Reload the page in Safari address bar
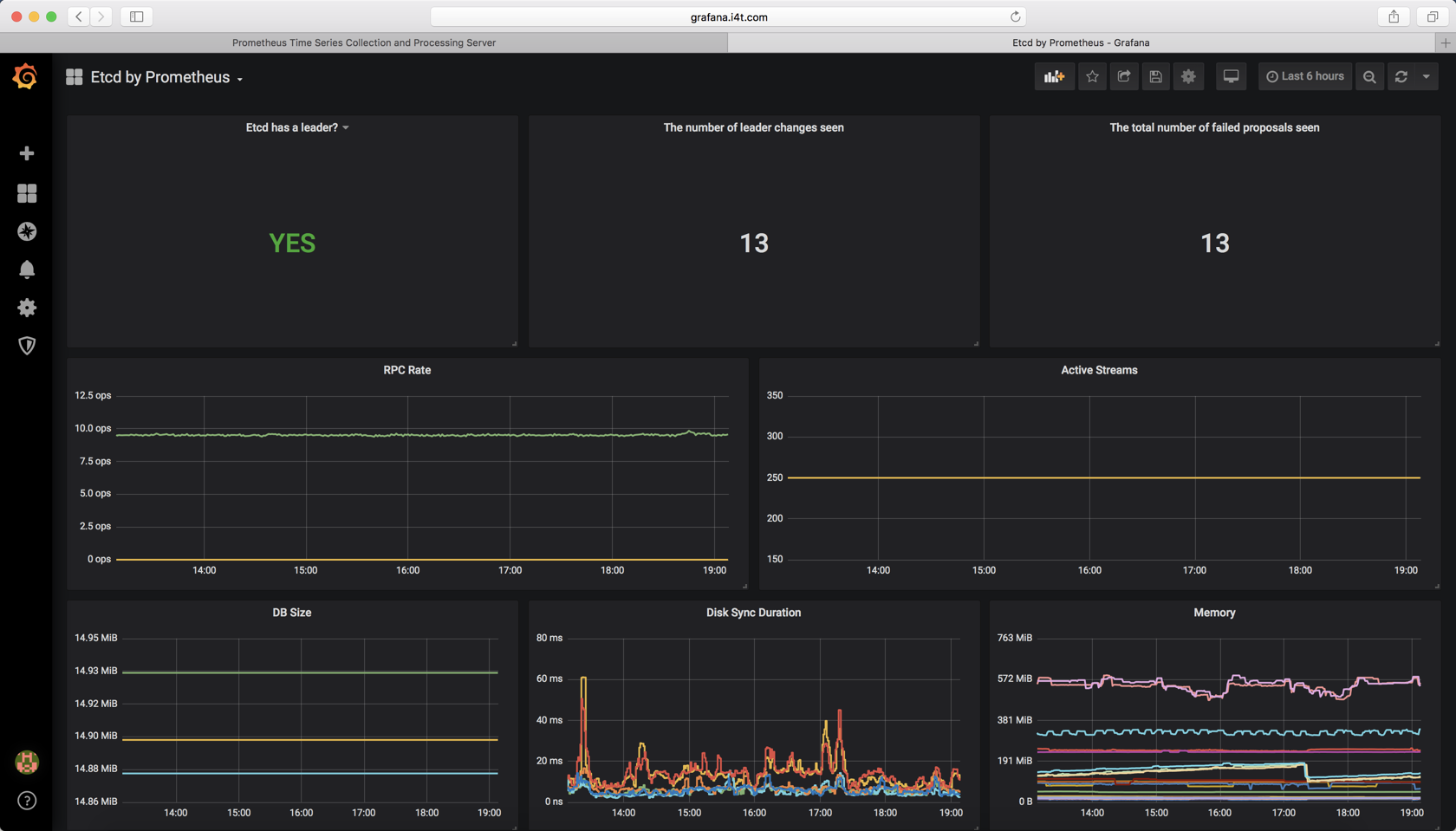This screenshot has height=831, width=1456. [x=1015, y=16]
